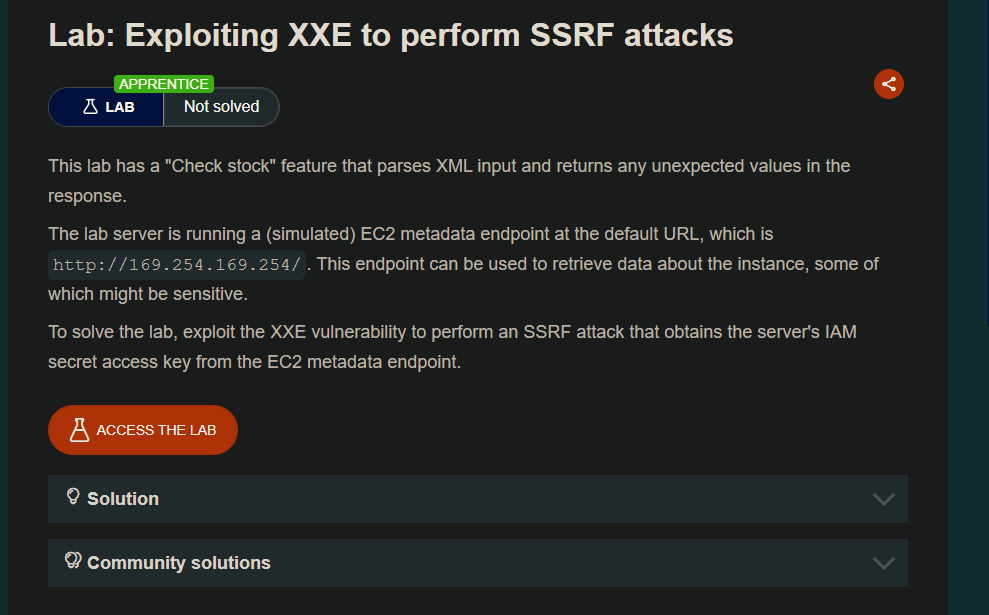Click the lightbulbs icon beside Community solutions
This screenshot has width=989, height=615.
point(73,560)
